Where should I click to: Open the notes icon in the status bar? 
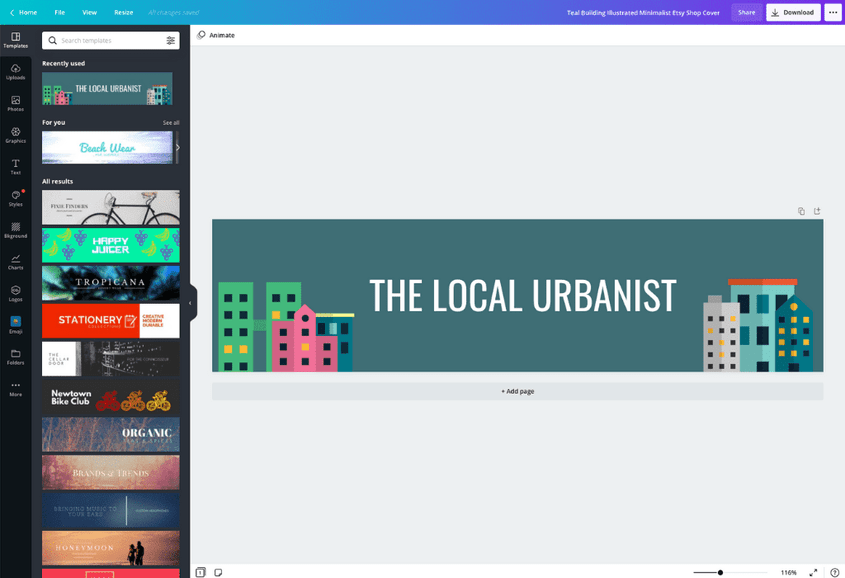pos(219,572)
